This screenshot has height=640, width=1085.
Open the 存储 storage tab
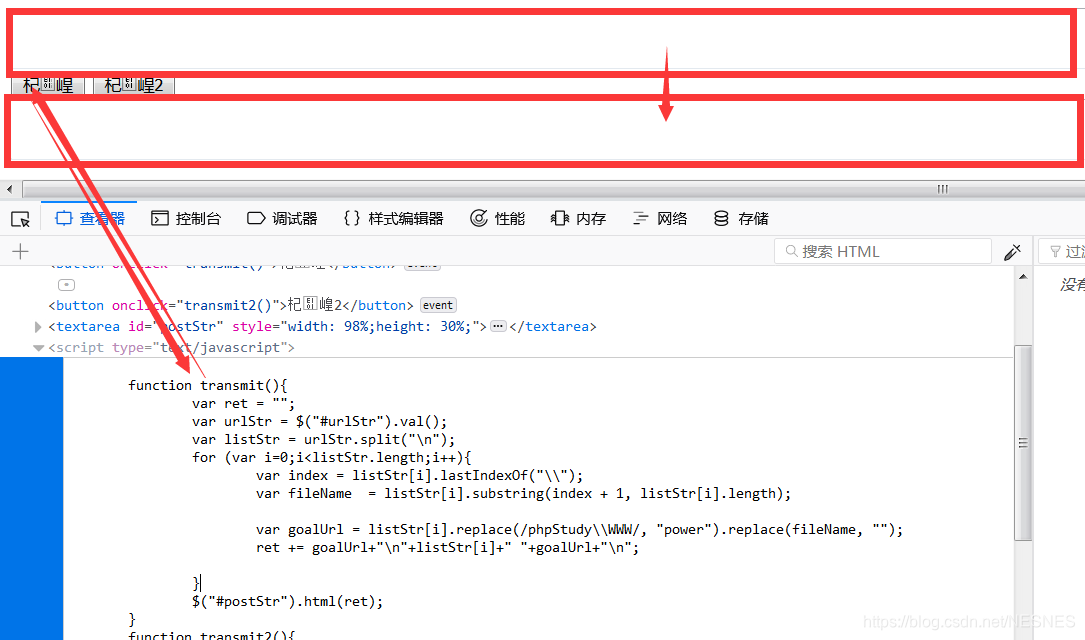point(741,219)
